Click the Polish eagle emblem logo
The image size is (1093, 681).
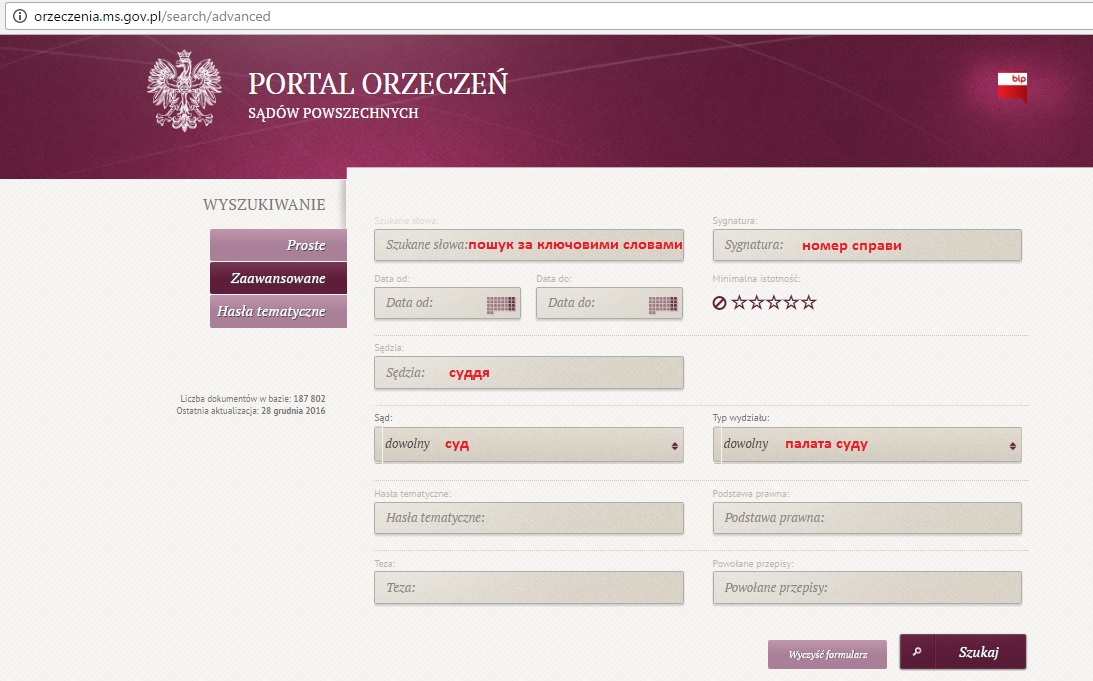click(x=183, y=92)
